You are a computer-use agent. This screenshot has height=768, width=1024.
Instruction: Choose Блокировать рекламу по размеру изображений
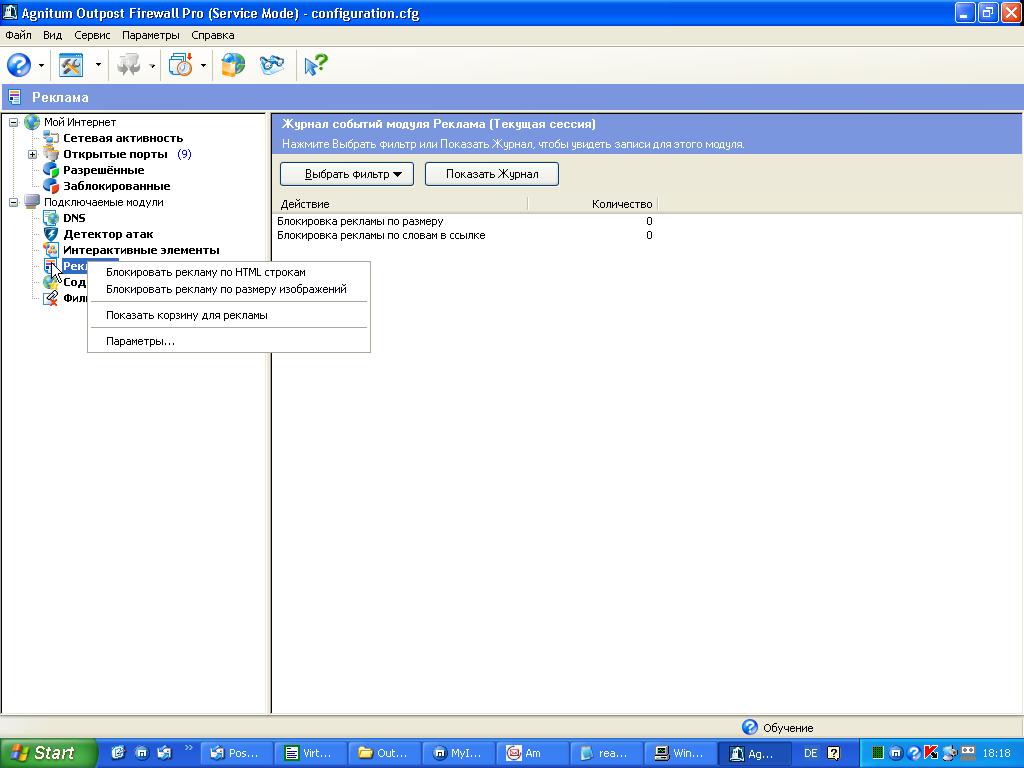coord(229,289)
